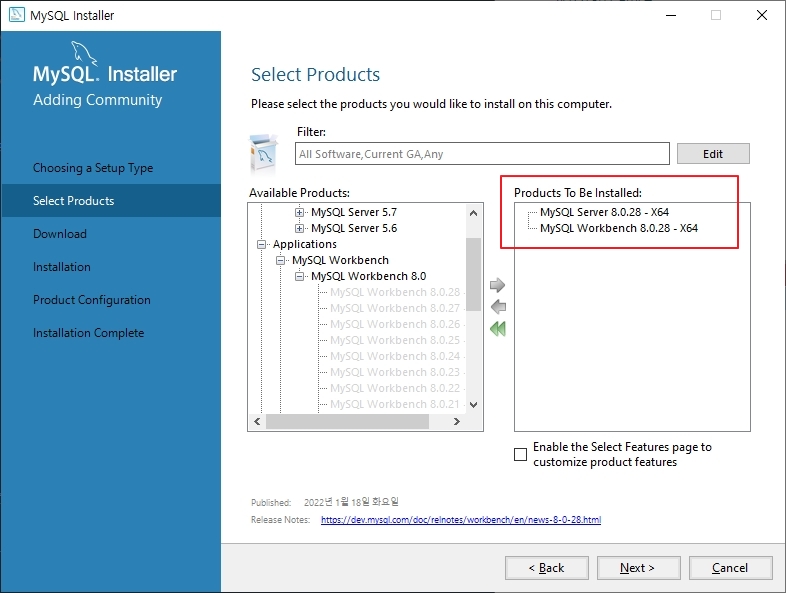Select the MySQL Workbench 8.0 label
This screenshot has height=593, width=786.
tap(368, 276)
